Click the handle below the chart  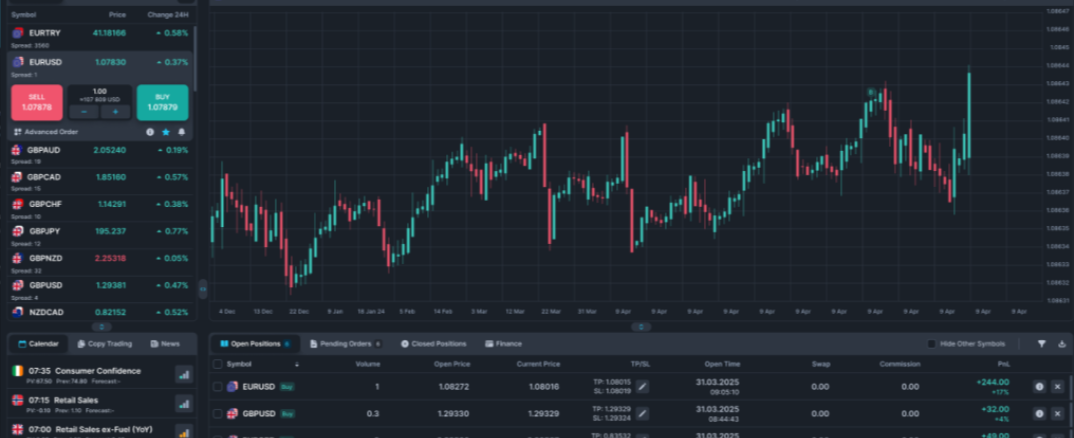pos(640,327)
